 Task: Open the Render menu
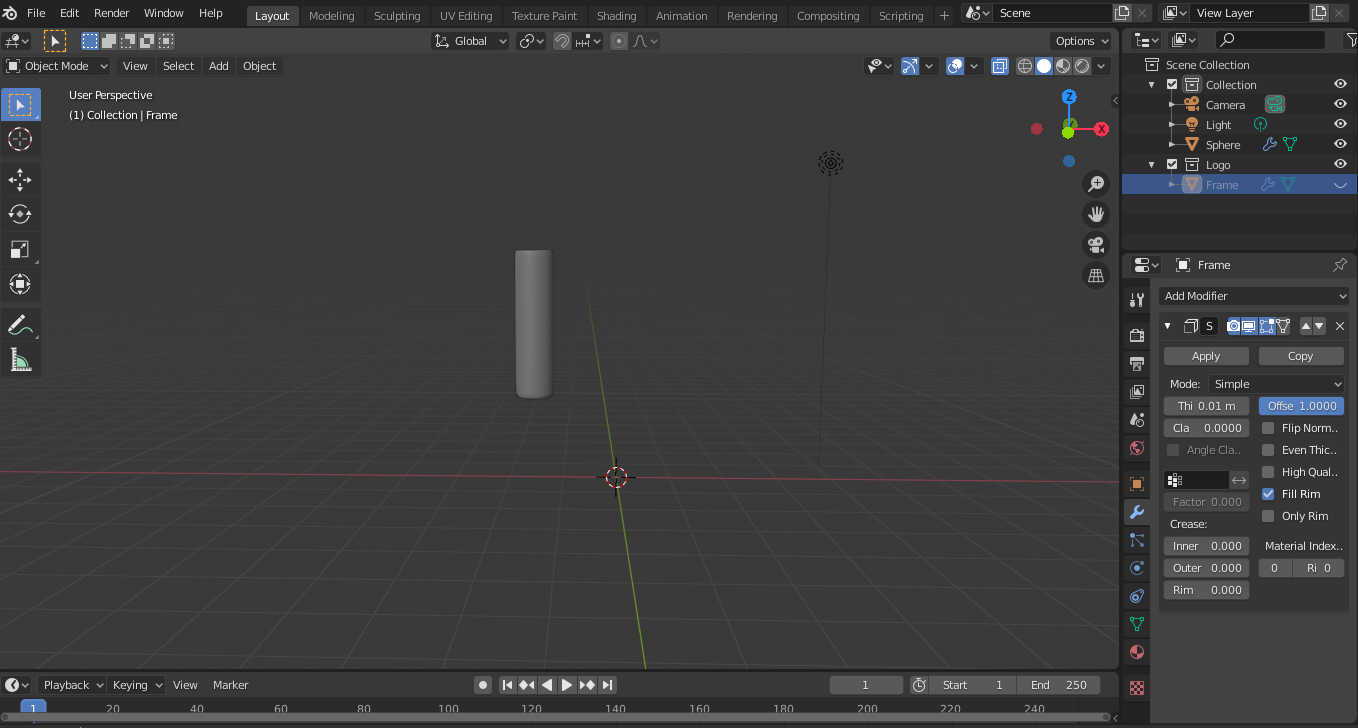tap(111, 13)
